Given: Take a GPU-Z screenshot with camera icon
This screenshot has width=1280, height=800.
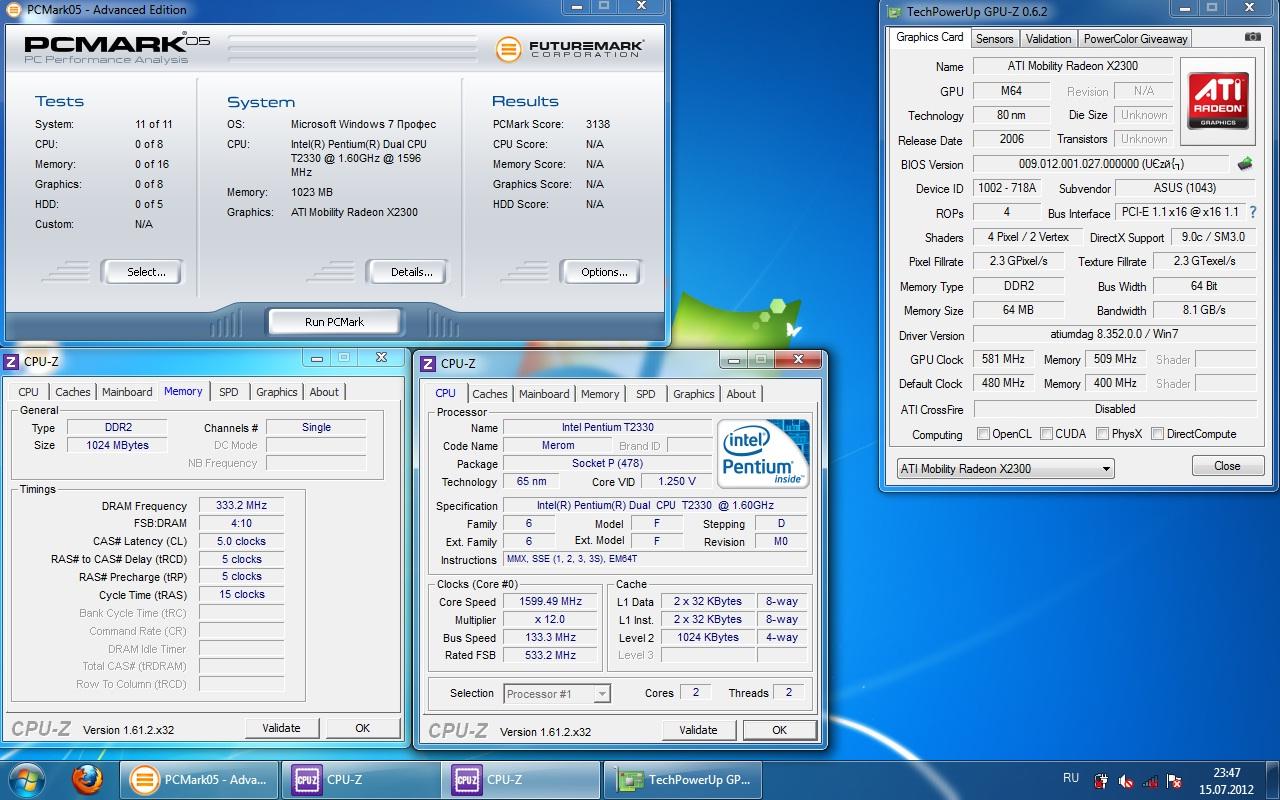Looking at the screenshot, I should point(1252,37).
